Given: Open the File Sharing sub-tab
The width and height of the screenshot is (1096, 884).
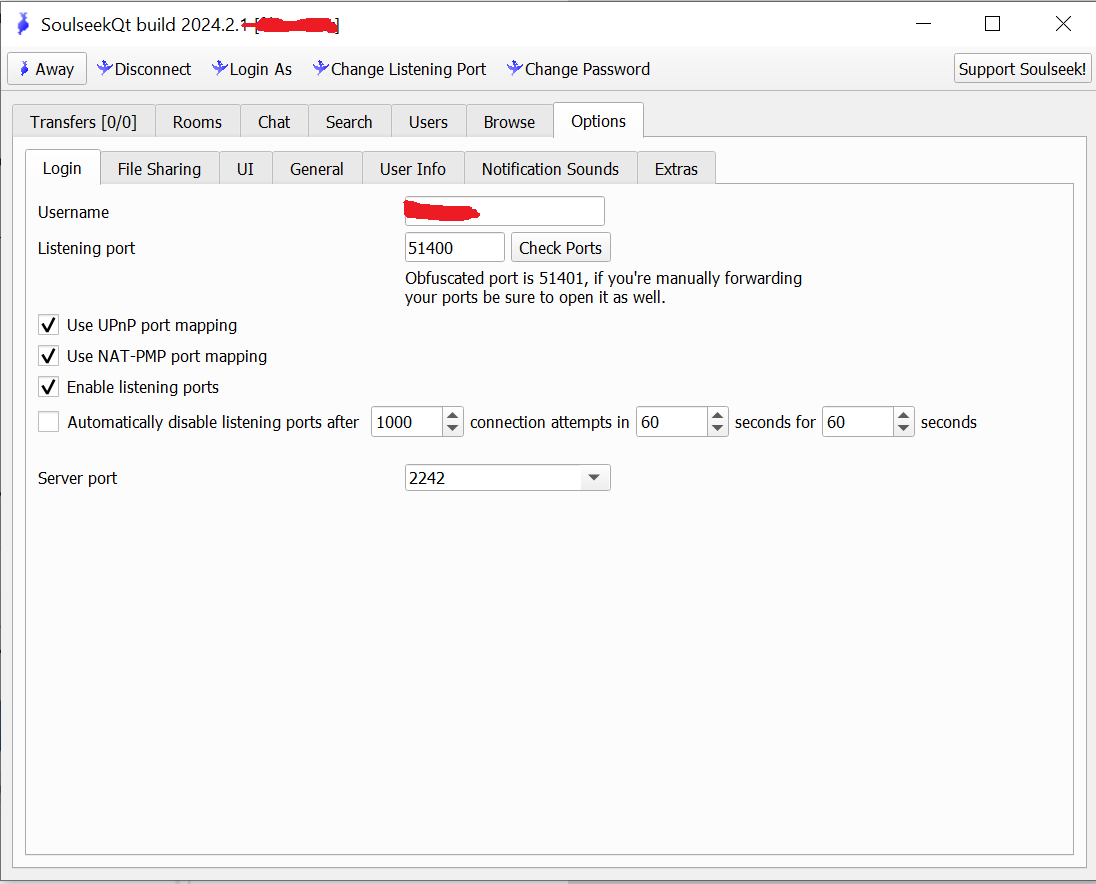Looking at the screenshot, I should [x=159, y=168].
